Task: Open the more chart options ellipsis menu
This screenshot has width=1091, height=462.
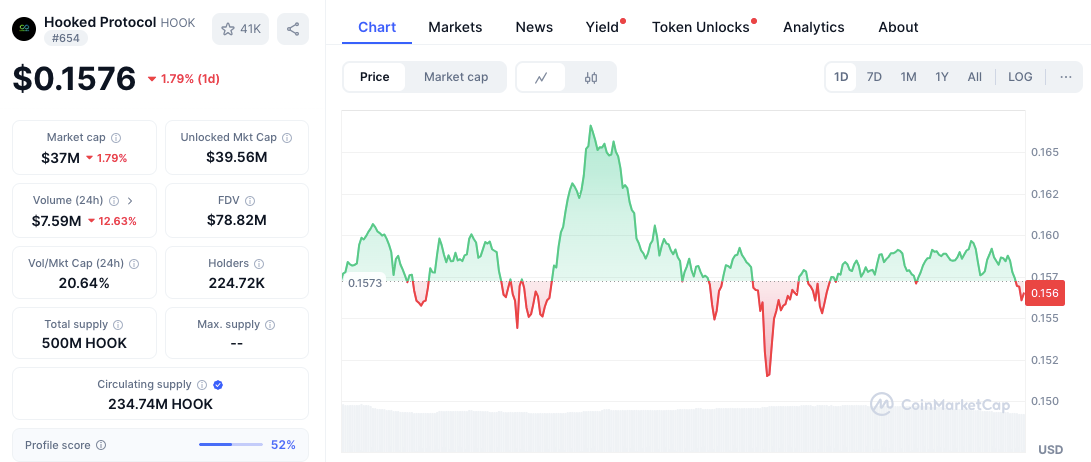Action: 1066,77
